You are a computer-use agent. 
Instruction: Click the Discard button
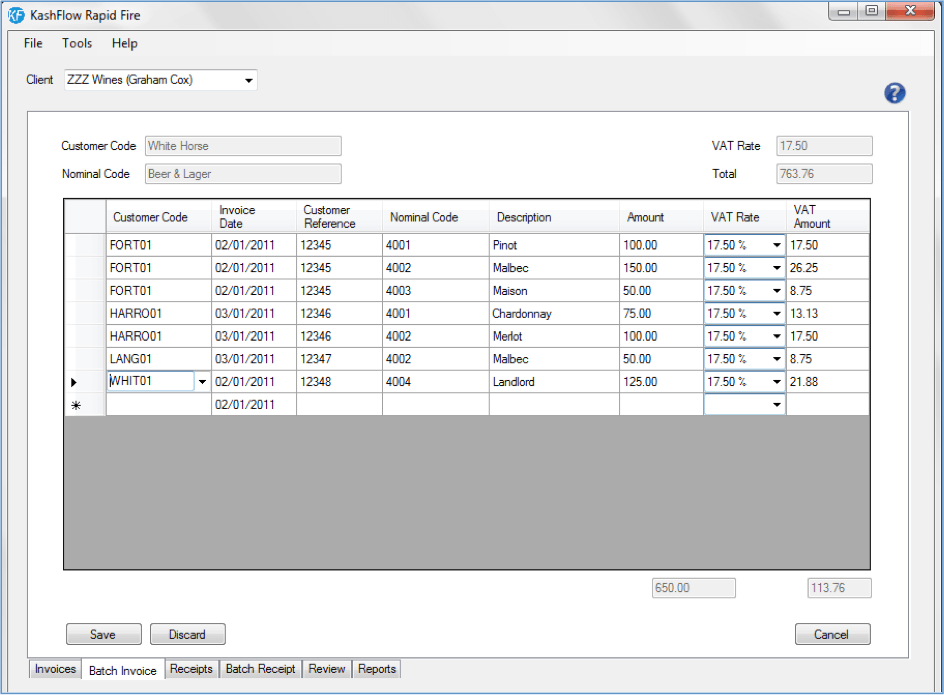(187, 634)
